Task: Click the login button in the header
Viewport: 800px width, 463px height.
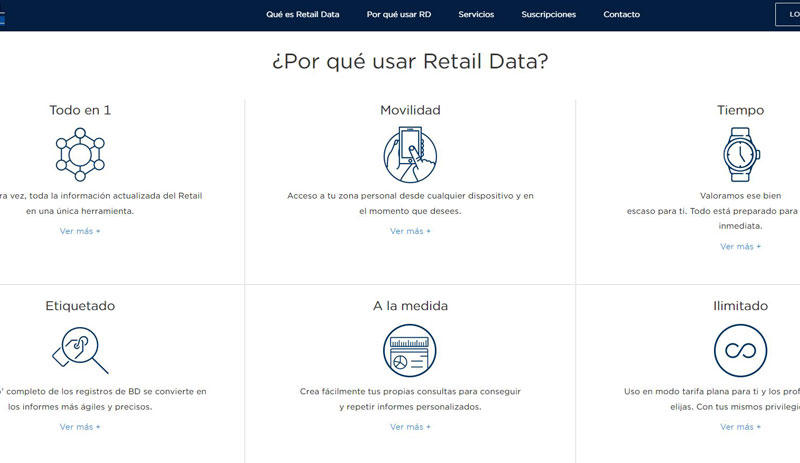Action: click(x=788, y=14)
